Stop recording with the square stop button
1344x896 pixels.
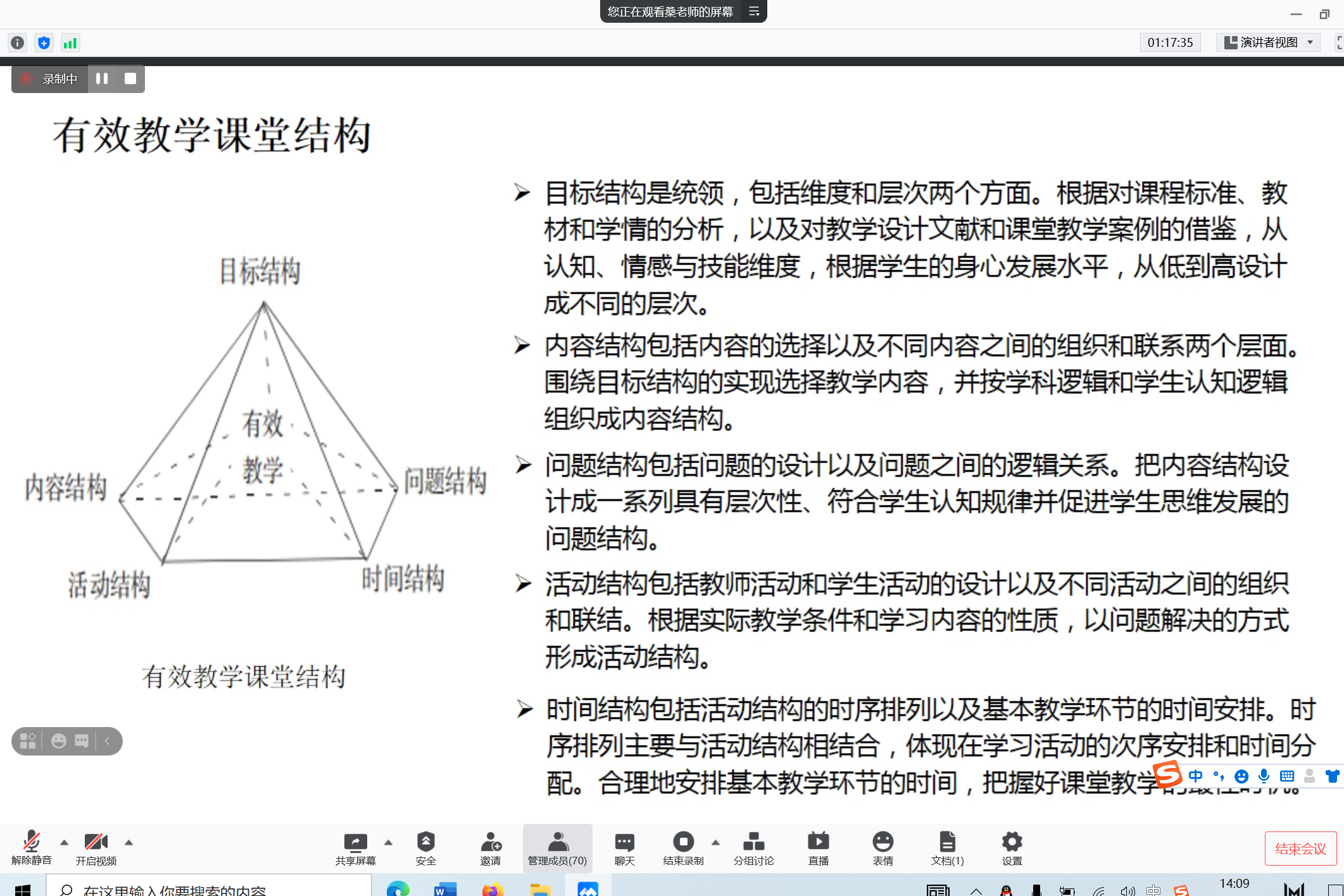pyautogui.click(x=130, y=78)
